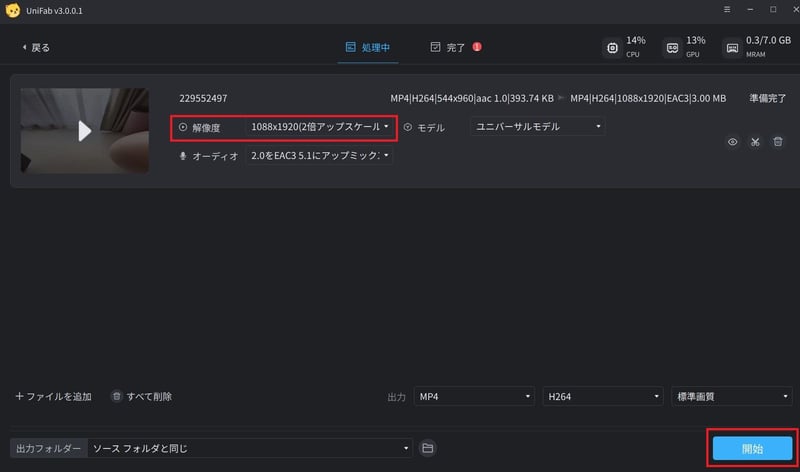
Task: Click the CPU usage icon
Action: 611,47
